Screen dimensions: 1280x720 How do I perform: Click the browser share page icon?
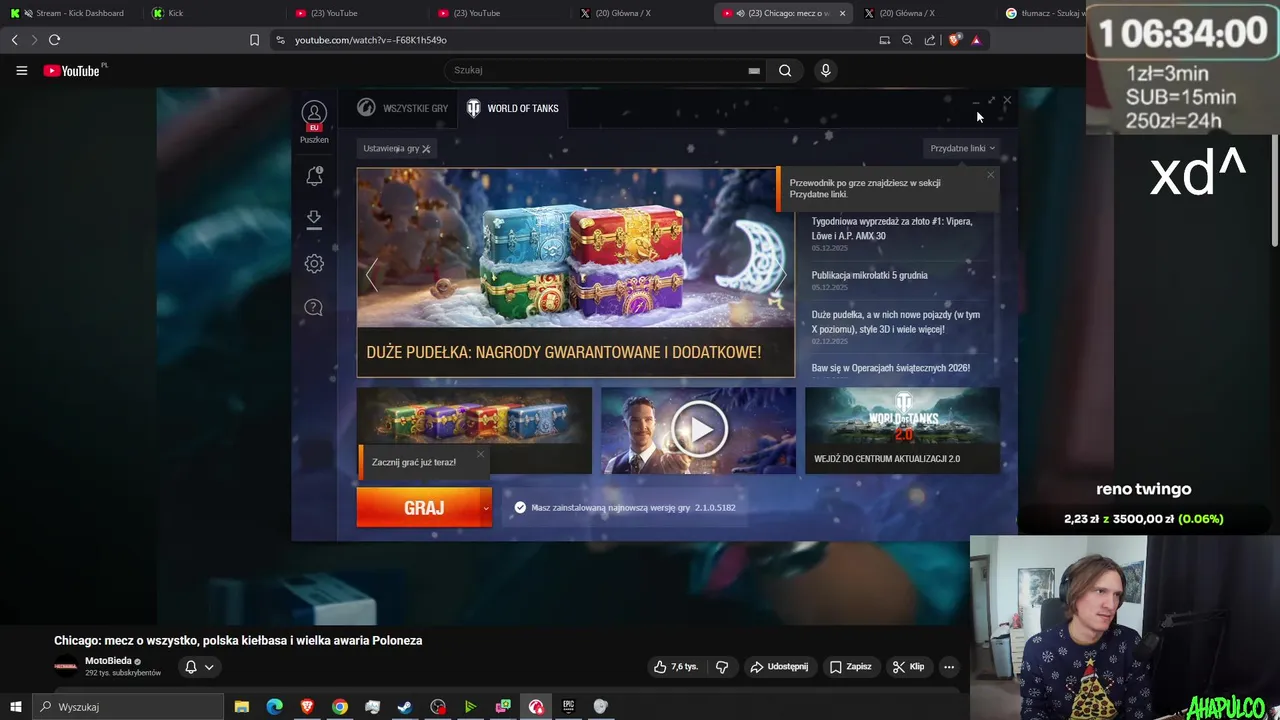point(930,40)
